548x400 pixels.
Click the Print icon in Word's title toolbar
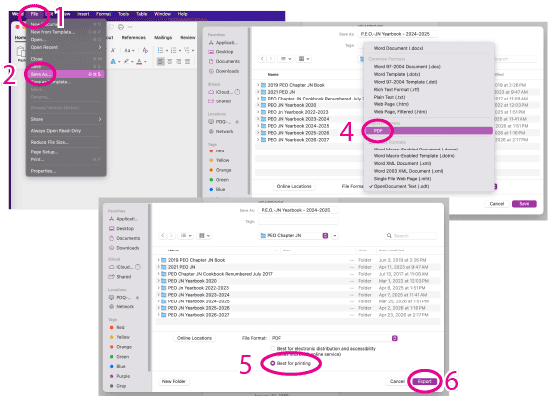tap(121, 27)
